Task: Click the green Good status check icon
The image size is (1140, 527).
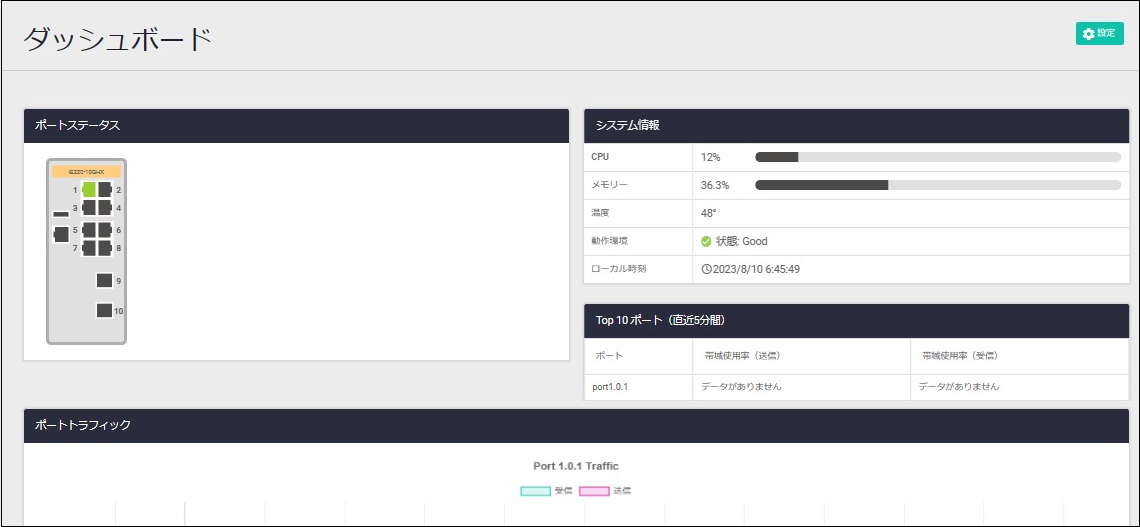Action: 706,241
